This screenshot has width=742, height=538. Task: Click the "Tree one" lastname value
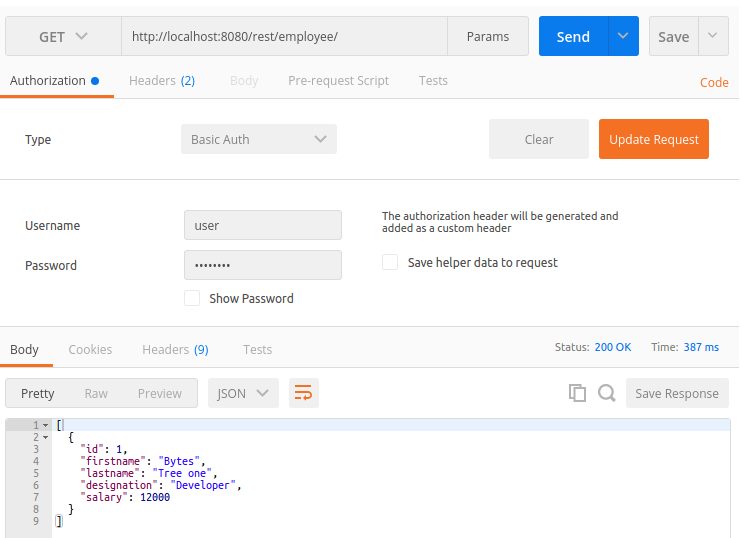tap(182, 473)
